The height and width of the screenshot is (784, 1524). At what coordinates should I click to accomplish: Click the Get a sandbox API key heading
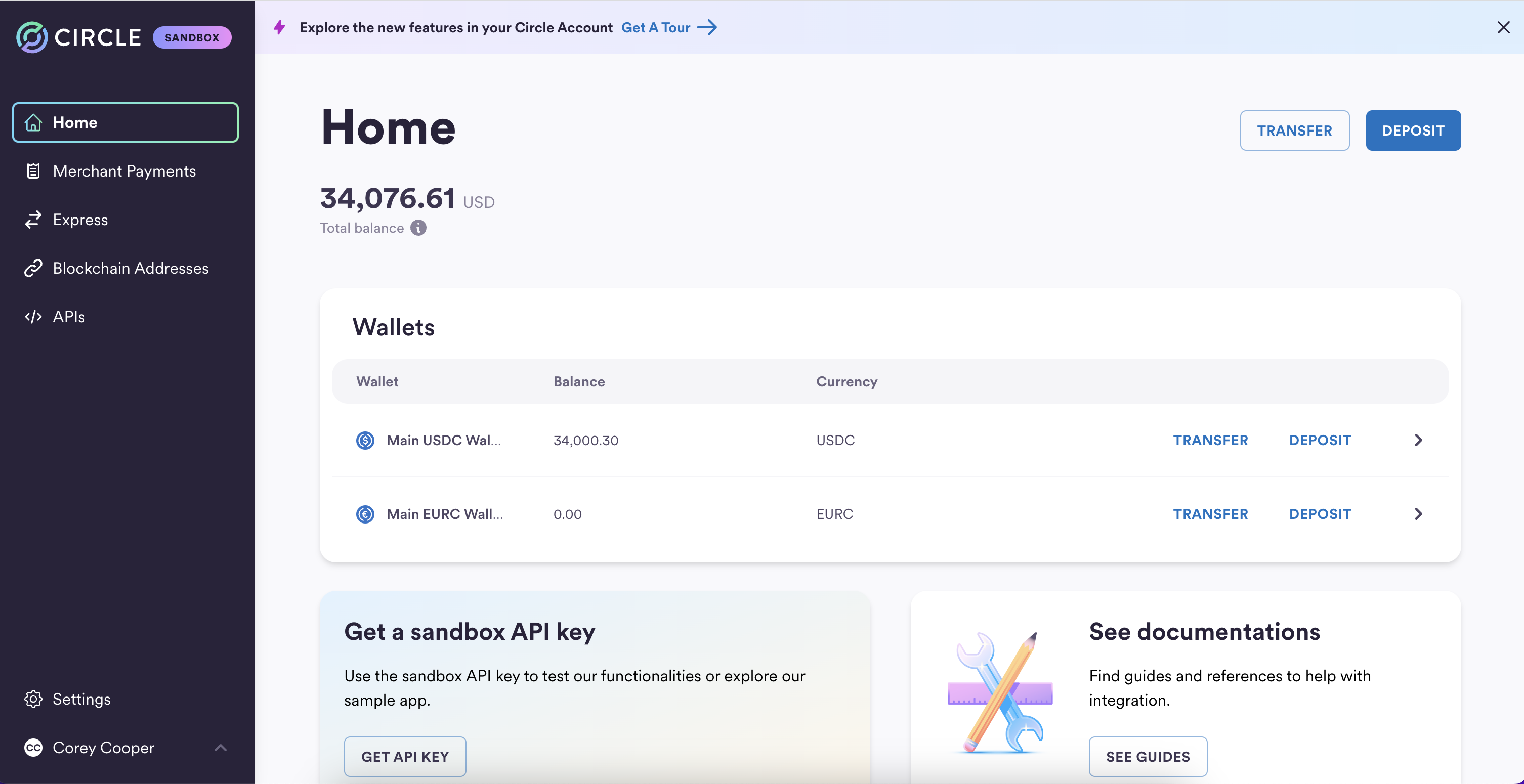[470, 631]
